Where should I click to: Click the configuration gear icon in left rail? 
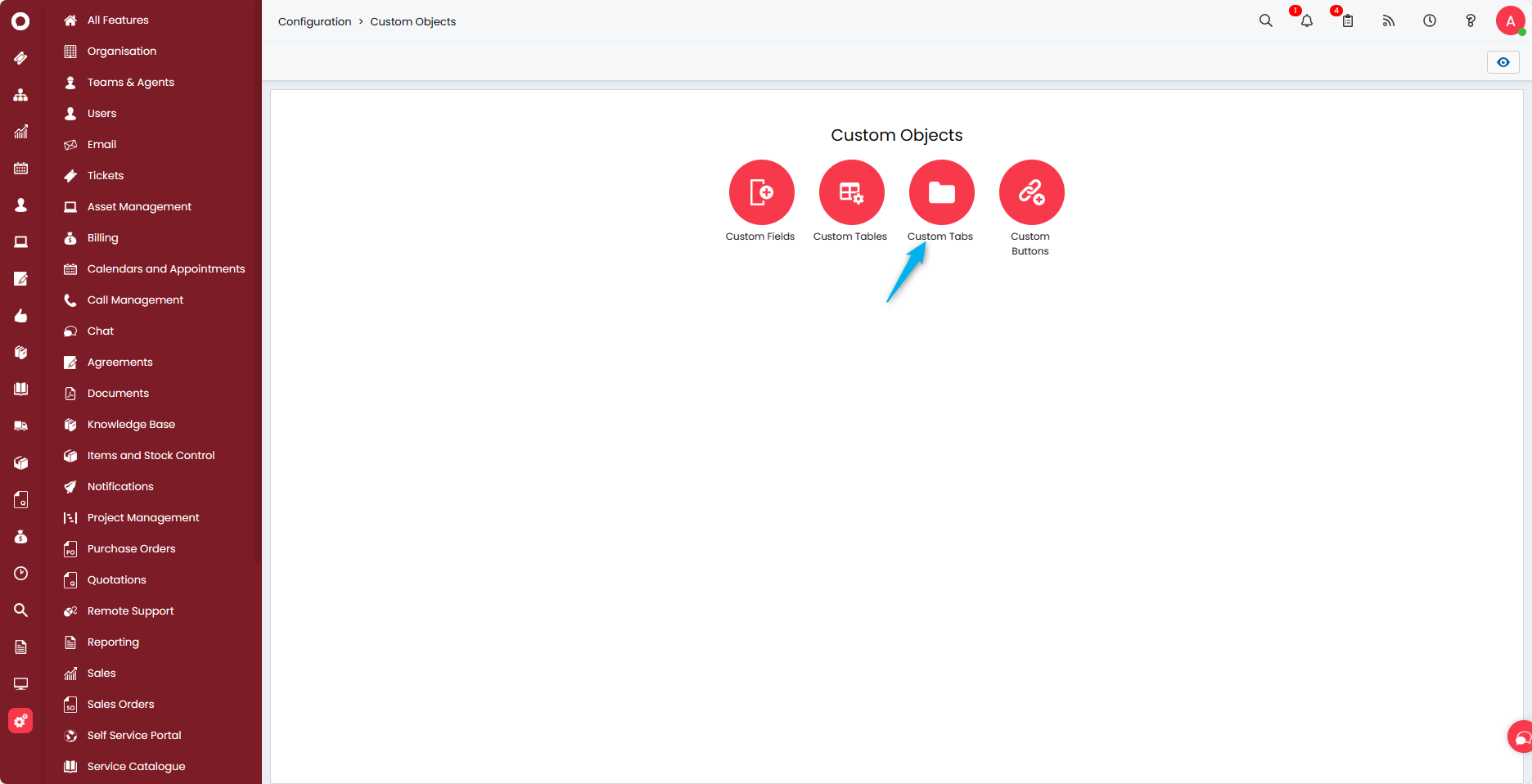click(20, 721)
